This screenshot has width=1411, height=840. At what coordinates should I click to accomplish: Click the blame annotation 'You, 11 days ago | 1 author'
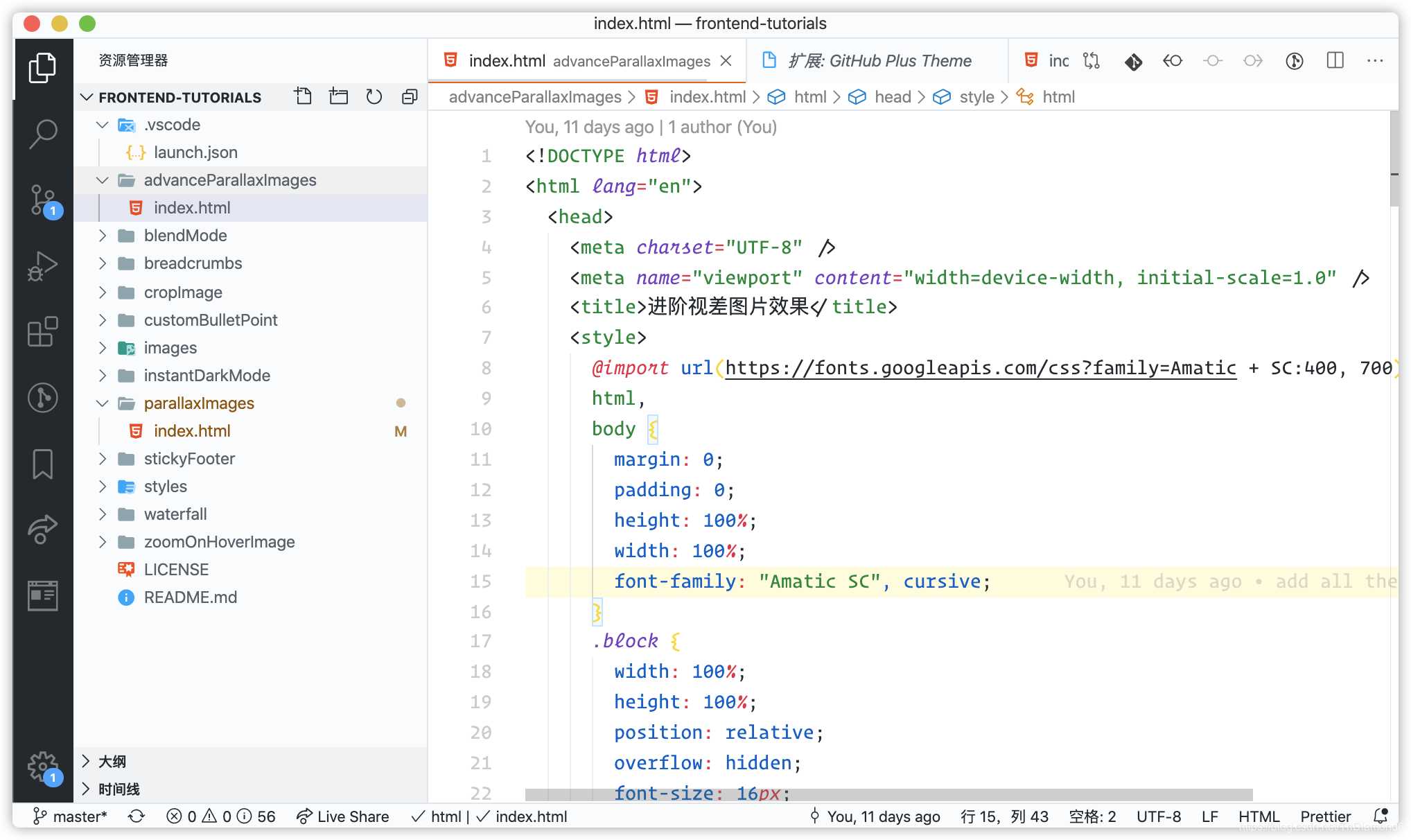651,127
